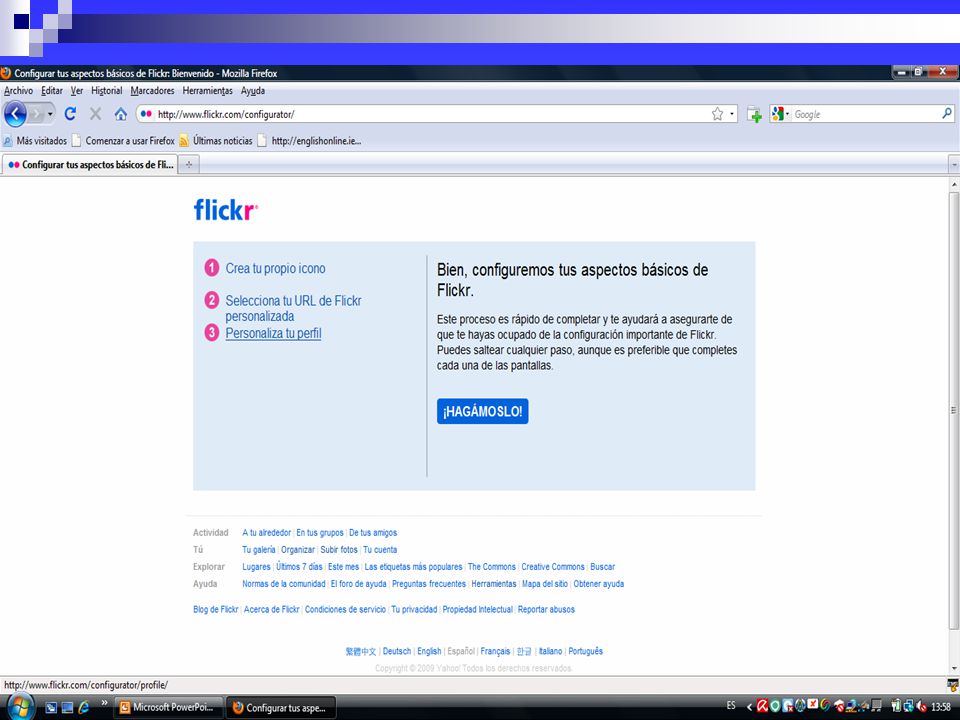Viewport: 960px width, 720px height.
Task: Click the Firefox Configurar tus aspe taskbar button
Action: pos(281,708)
